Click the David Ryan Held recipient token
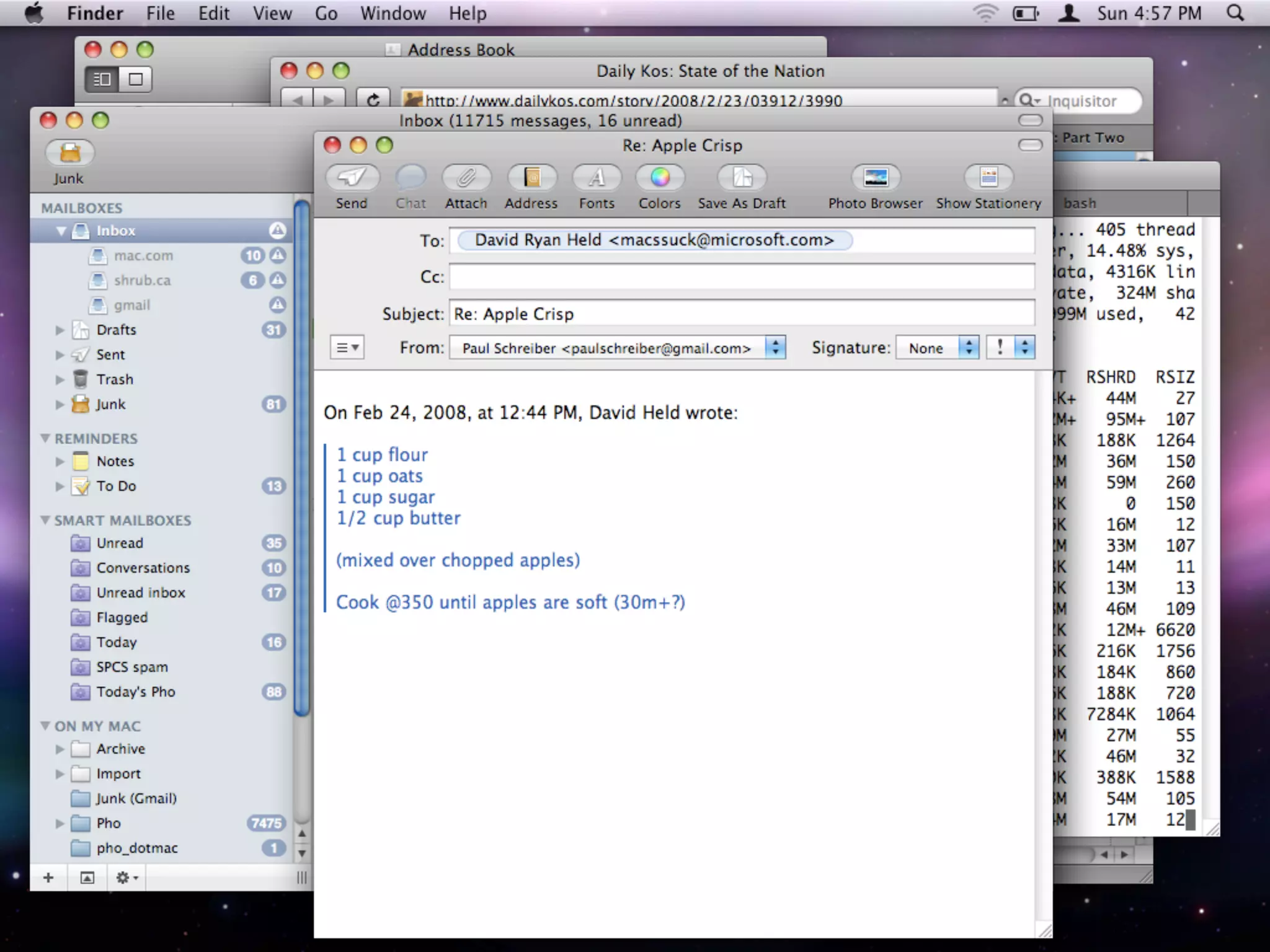Screen dimensions: 1270x952 (654, 240)
